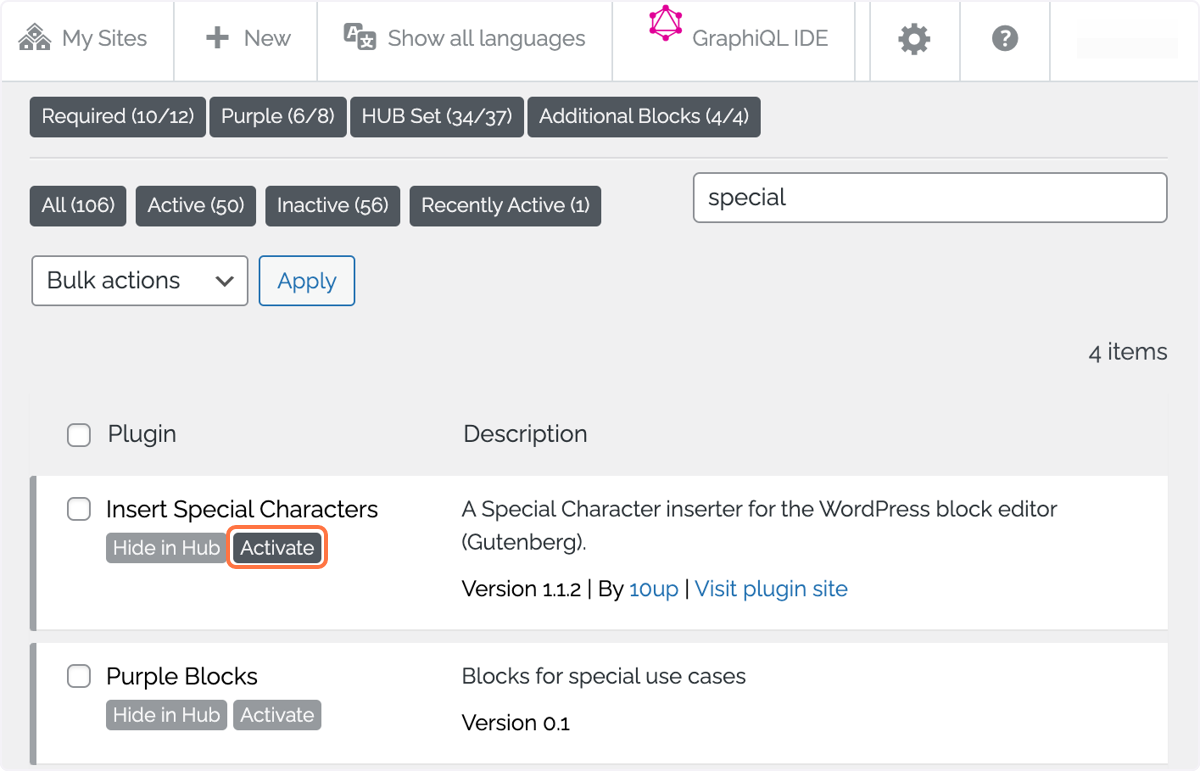Expand the Bulk actions dropdown
1200x771 pixels.
[140, 280]
